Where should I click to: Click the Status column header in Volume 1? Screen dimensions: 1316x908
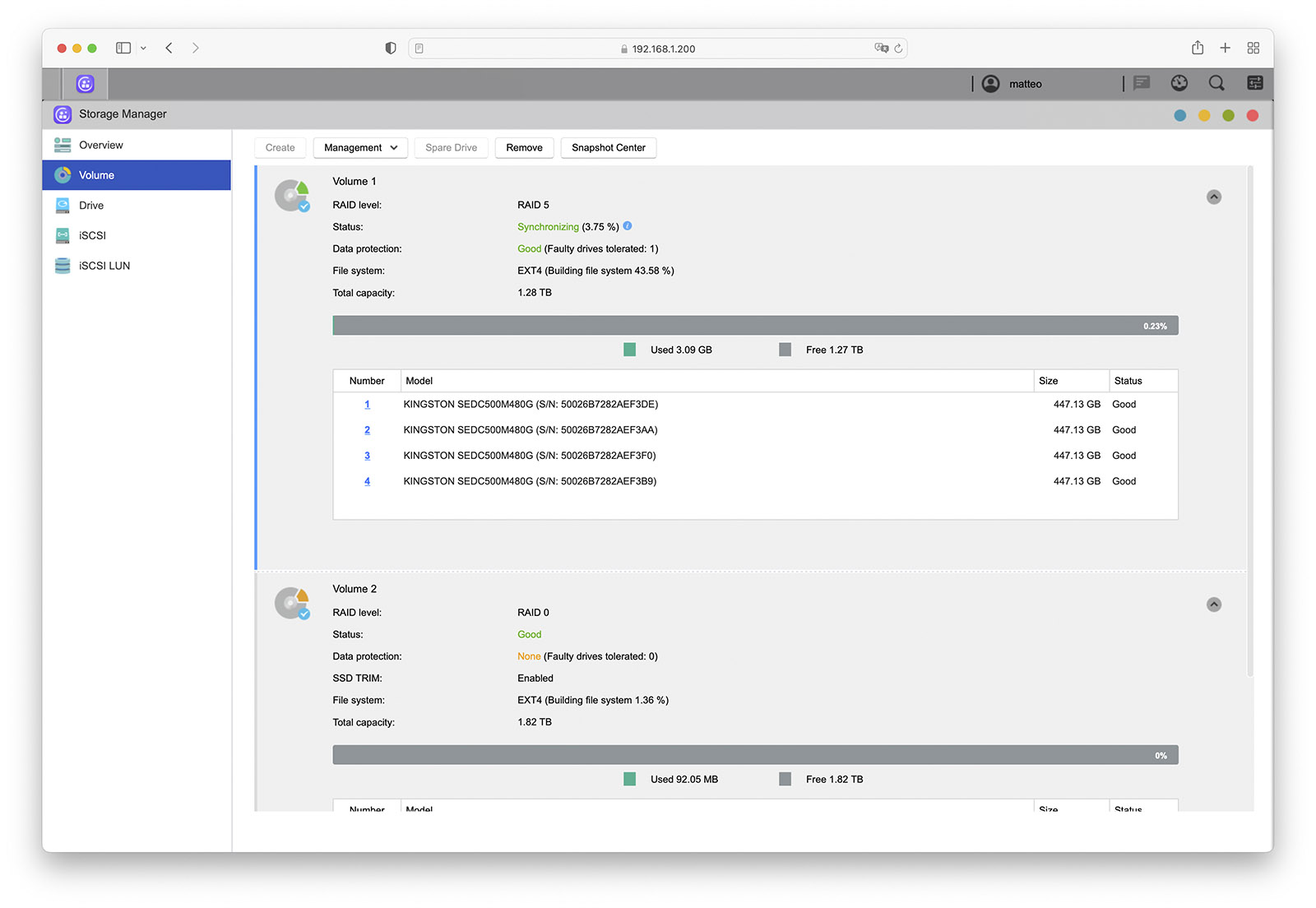tap(1143, 381)
